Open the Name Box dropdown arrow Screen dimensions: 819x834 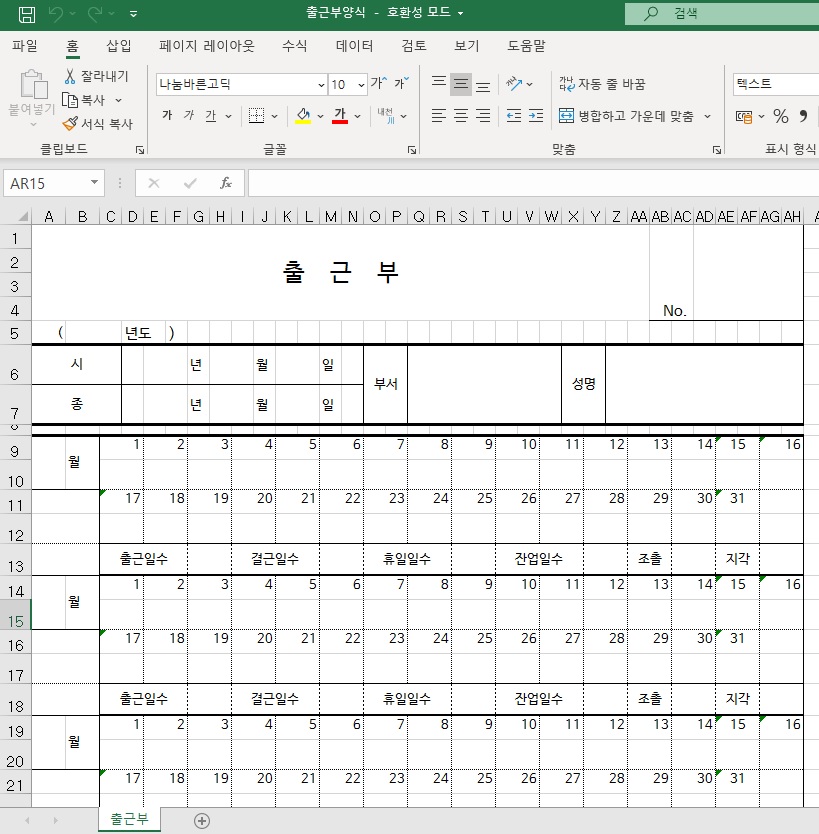click(94, 182)
